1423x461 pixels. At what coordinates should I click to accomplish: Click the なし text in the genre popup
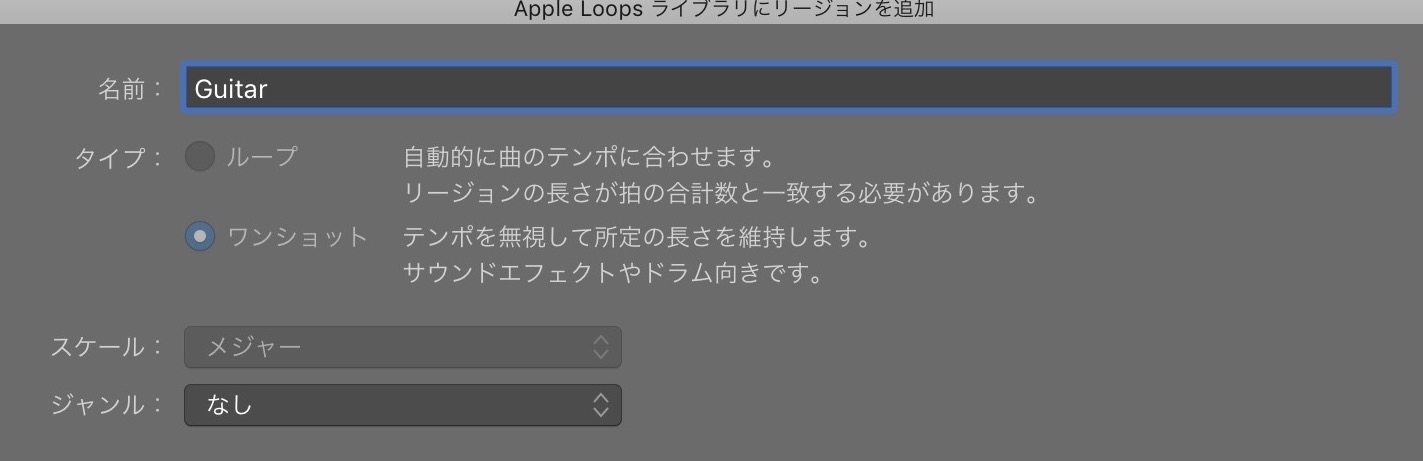(x=229, y=405)
